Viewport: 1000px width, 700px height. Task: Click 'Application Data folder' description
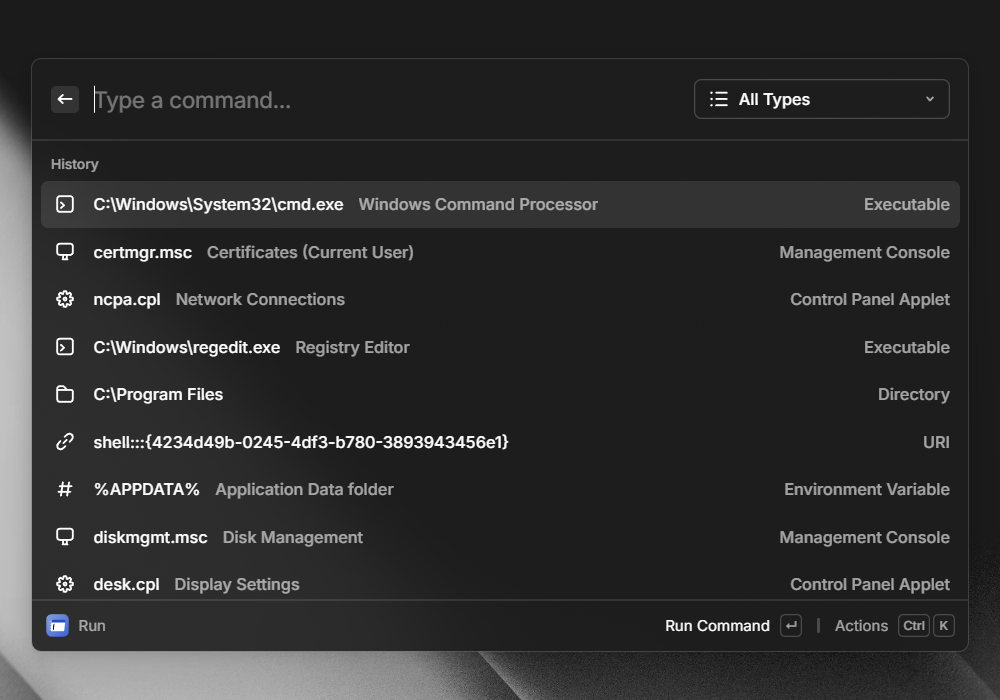pos(304,490)
